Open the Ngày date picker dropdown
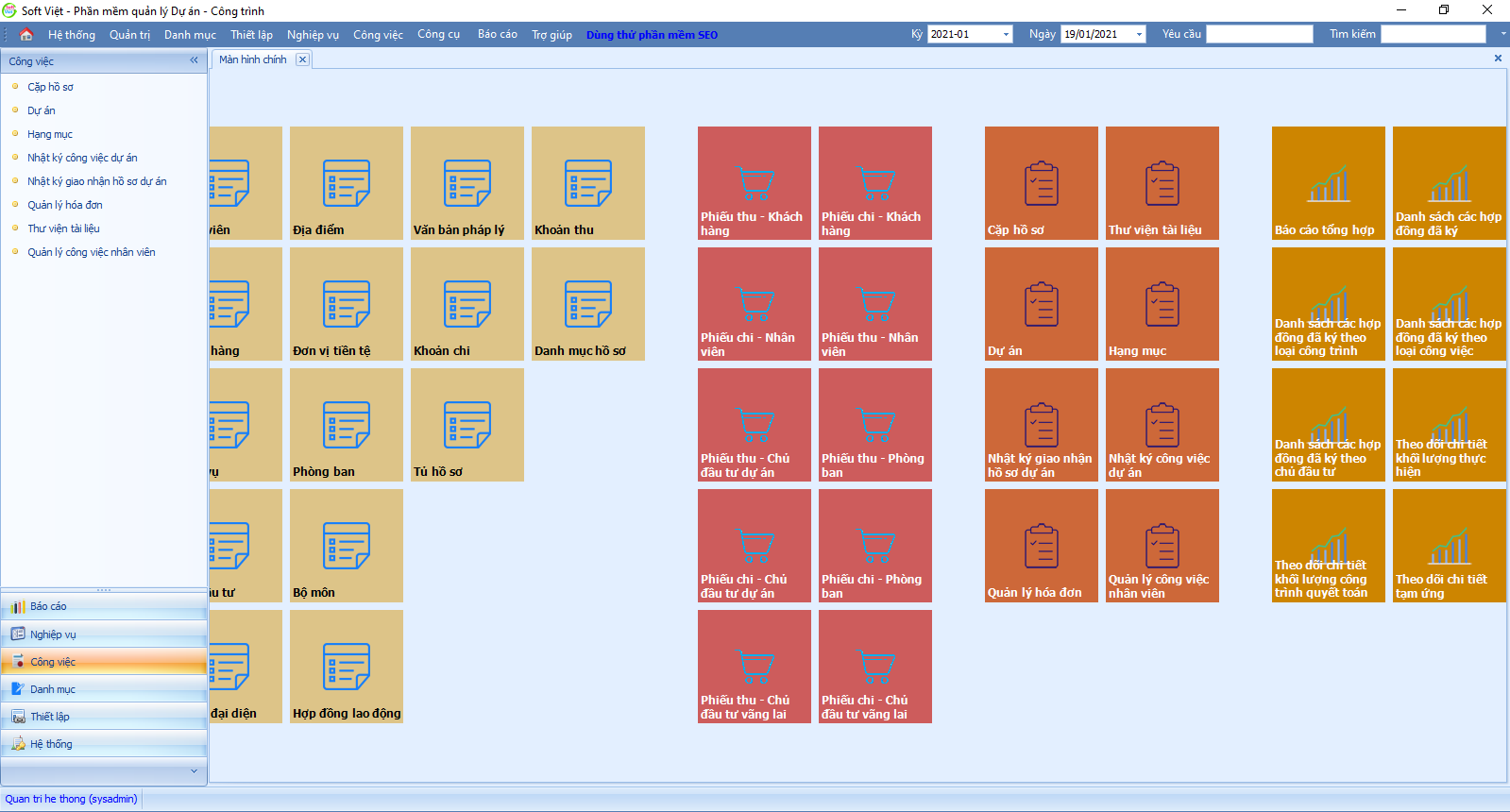Screen dimensions: 1510x812 [x=1139, y=35]
